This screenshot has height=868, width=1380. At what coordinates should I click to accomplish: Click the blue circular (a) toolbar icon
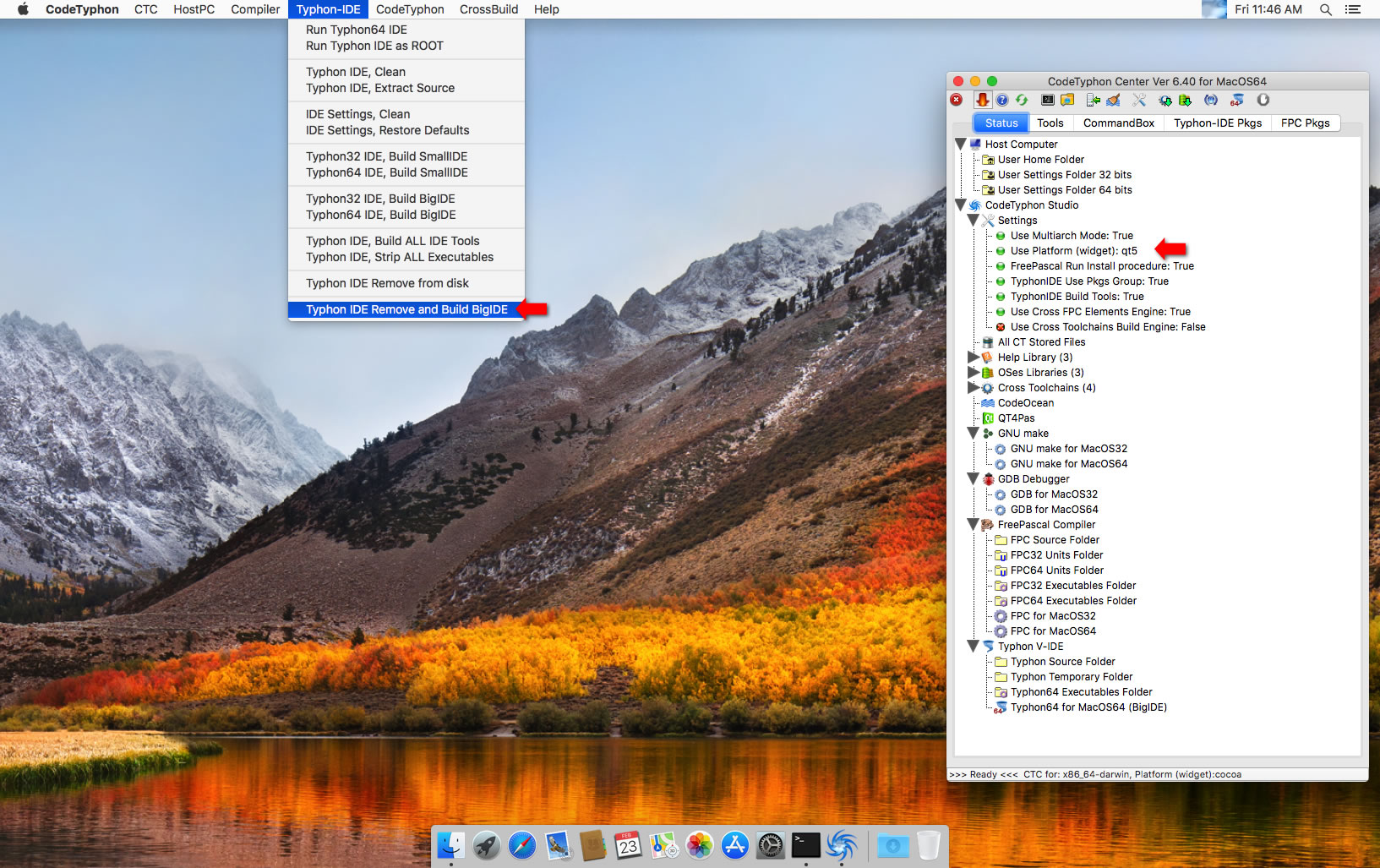pyautogui.click(x=1211, y=100)
